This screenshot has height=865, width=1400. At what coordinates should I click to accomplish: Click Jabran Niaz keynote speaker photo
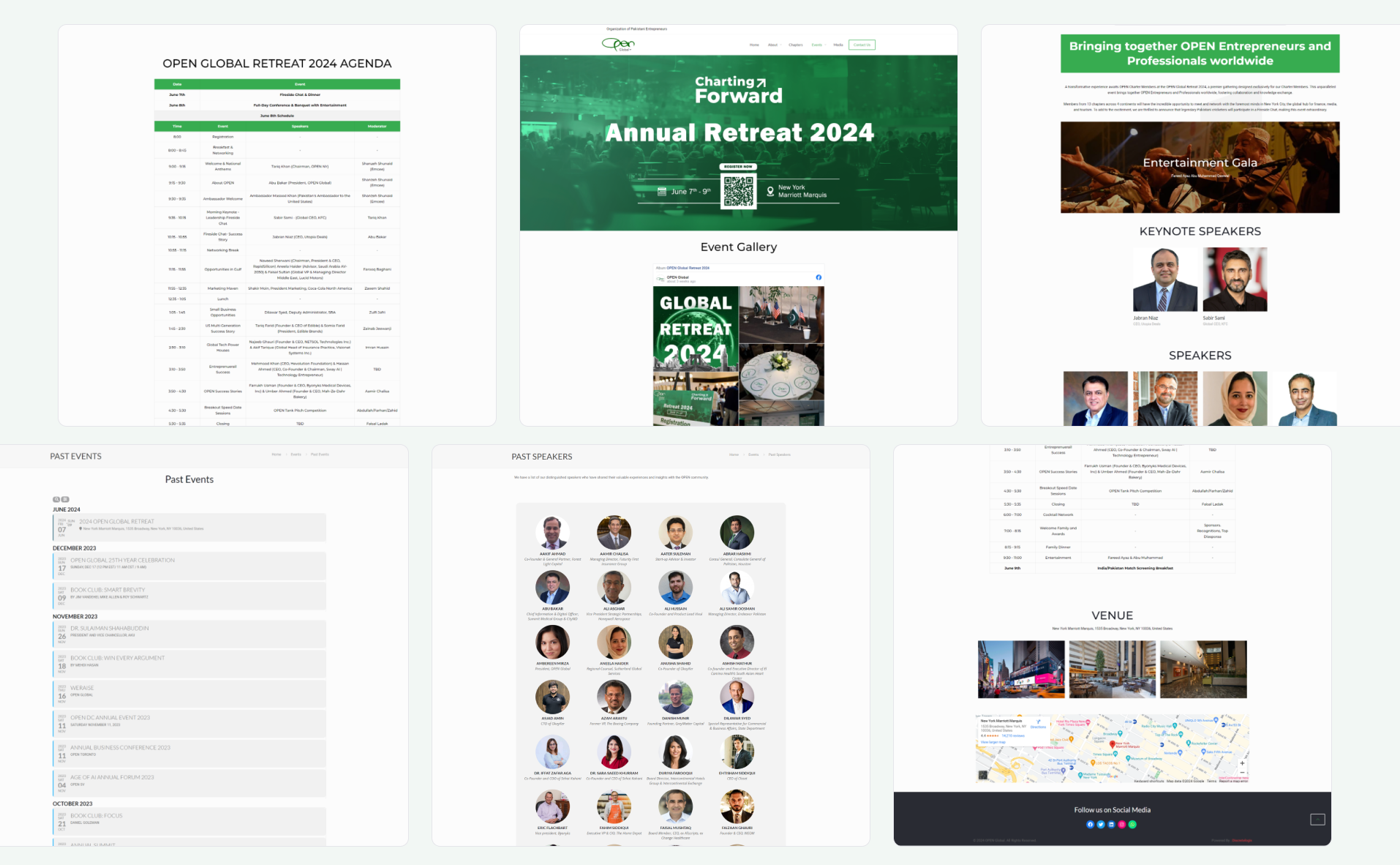click(1164, 280)
